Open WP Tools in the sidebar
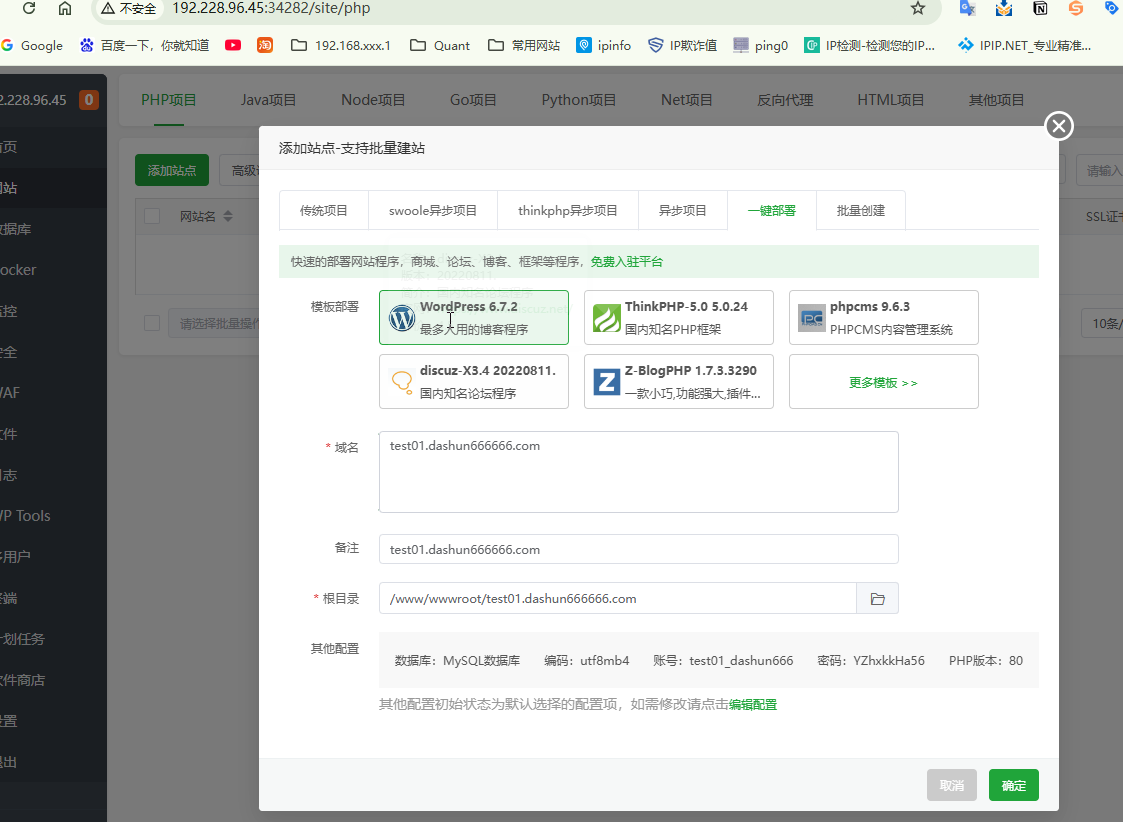This screenshot has width=1123, height=822. (x=26, y=516)
